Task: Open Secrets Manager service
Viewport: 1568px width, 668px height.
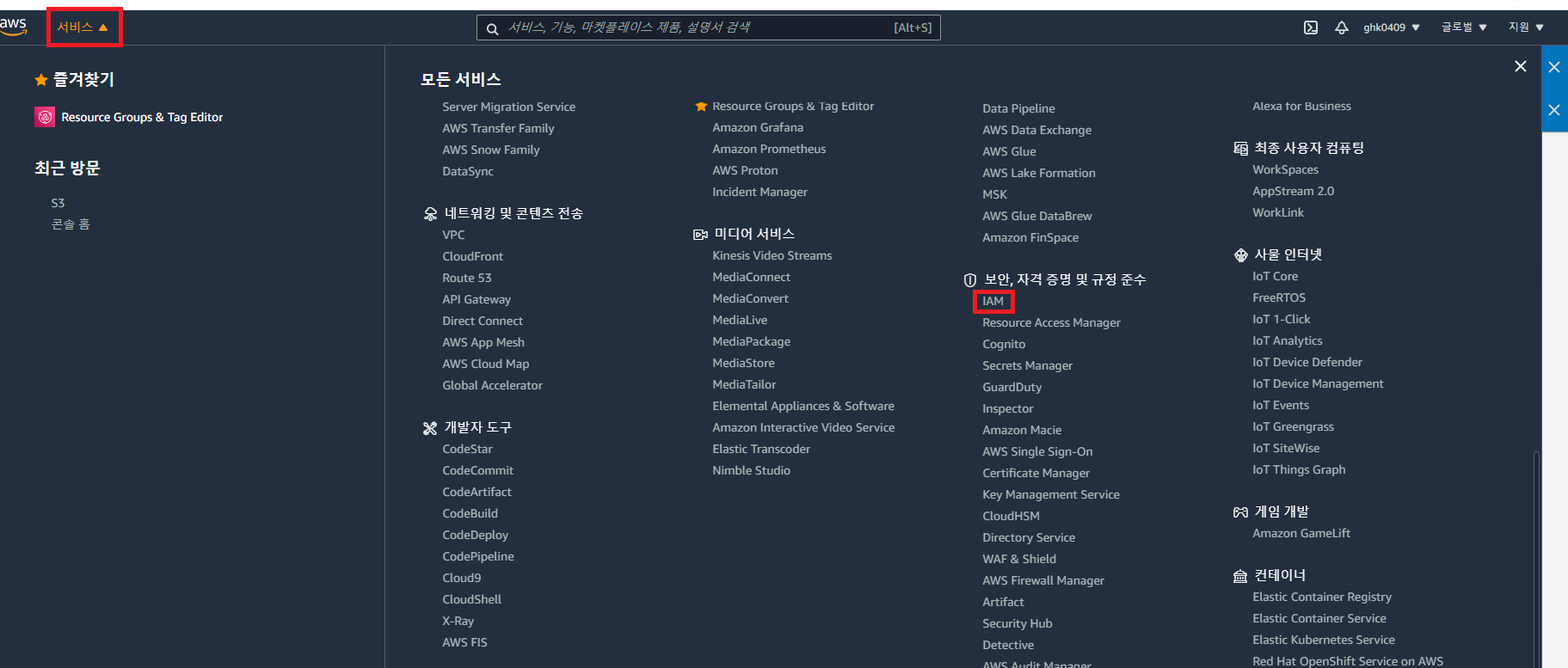Action: [x=1028, y=365]
